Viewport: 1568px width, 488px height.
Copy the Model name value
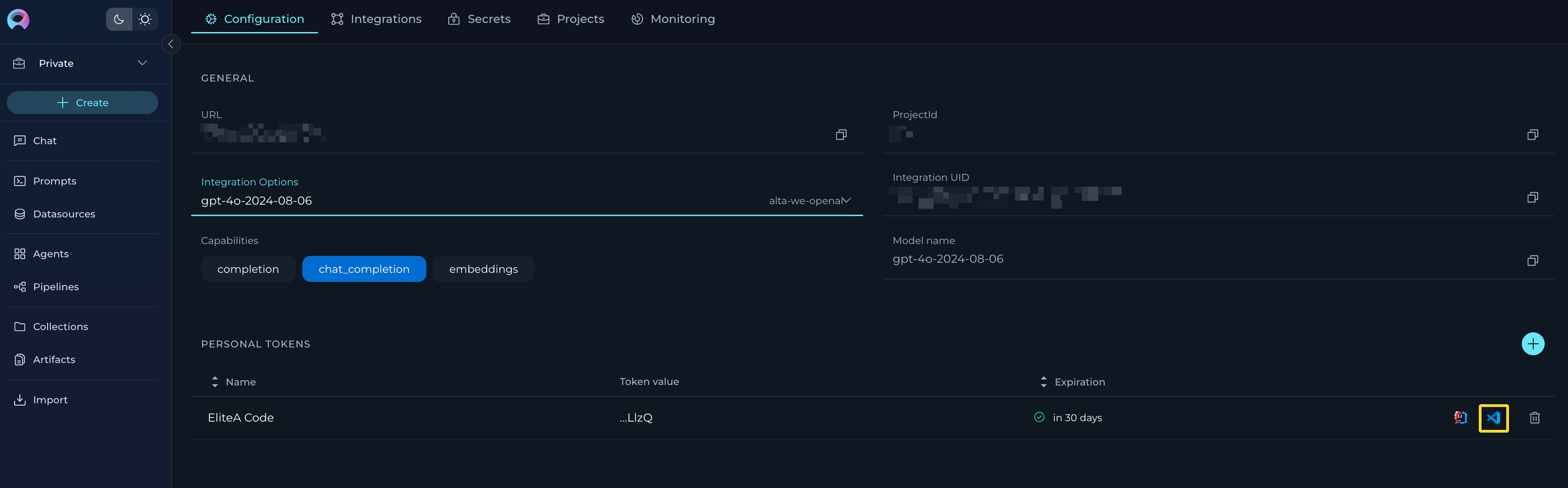(1533, 261)
